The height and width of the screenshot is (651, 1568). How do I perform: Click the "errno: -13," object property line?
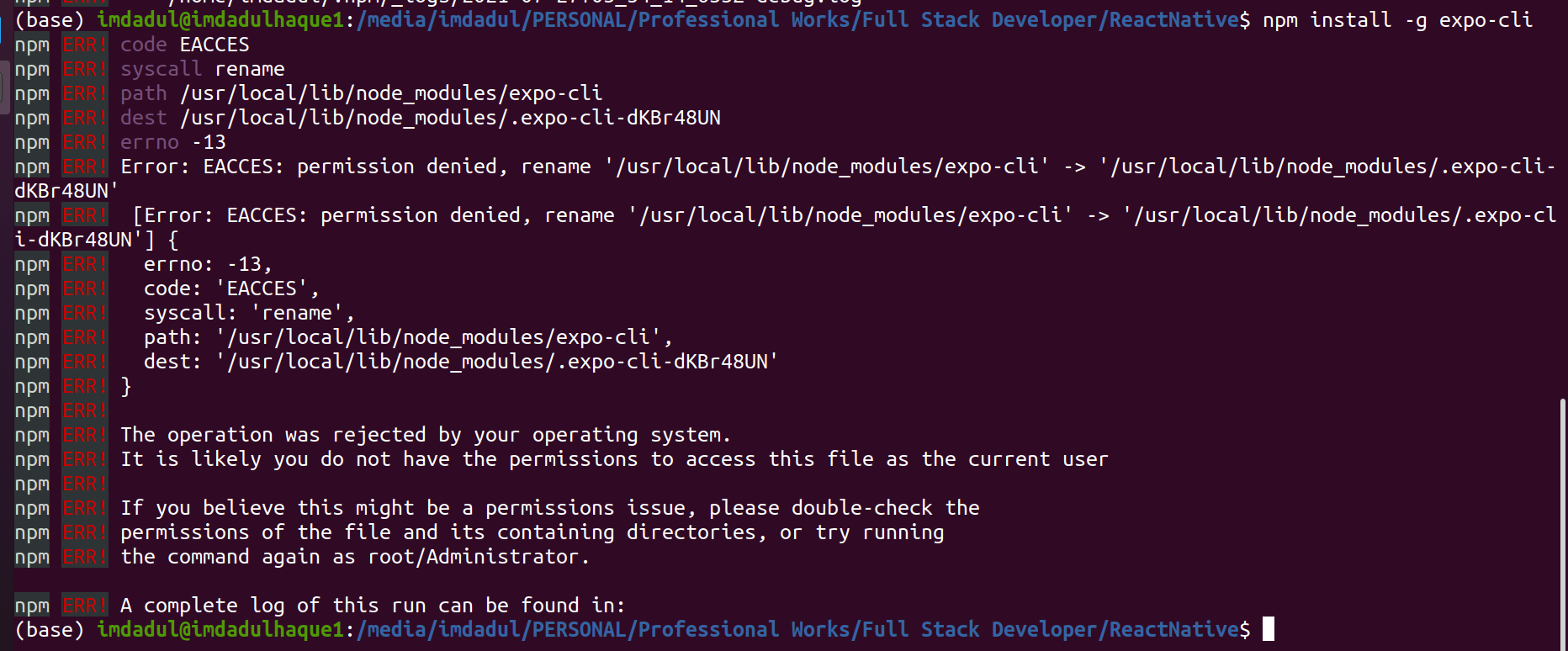click(208, 264)
